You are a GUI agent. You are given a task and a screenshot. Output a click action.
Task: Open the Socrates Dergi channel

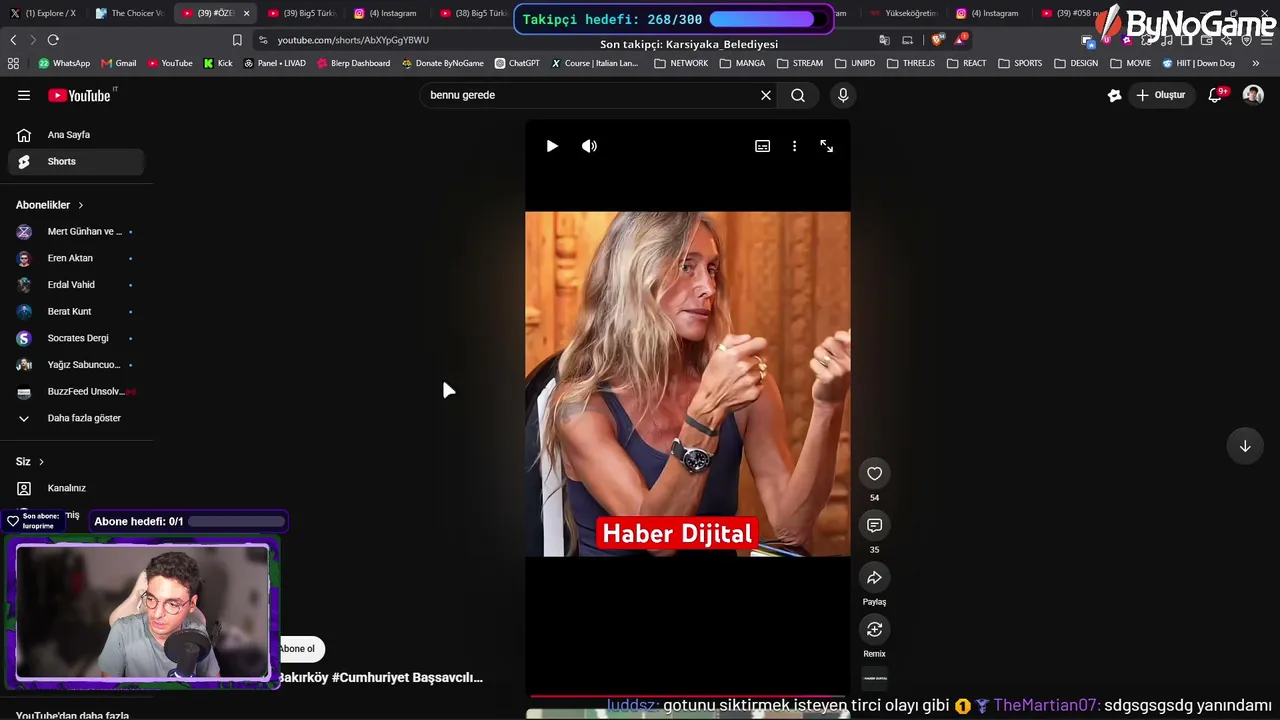coord(76,338)
